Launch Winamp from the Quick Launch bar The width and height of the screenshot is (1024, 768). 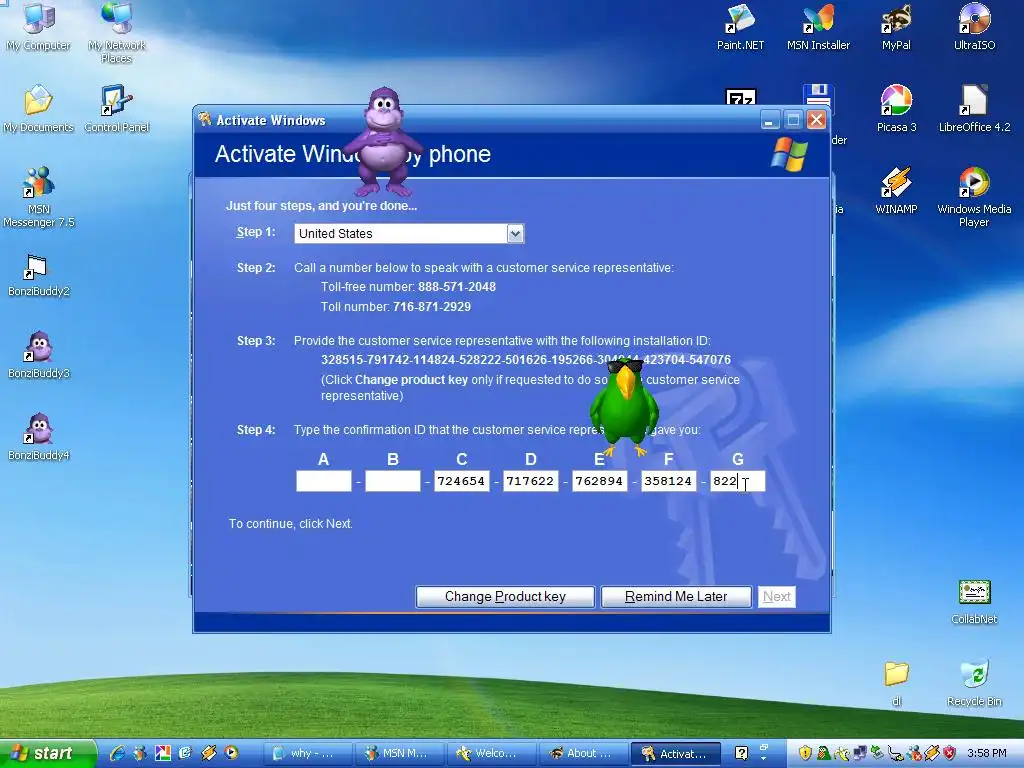208,753
